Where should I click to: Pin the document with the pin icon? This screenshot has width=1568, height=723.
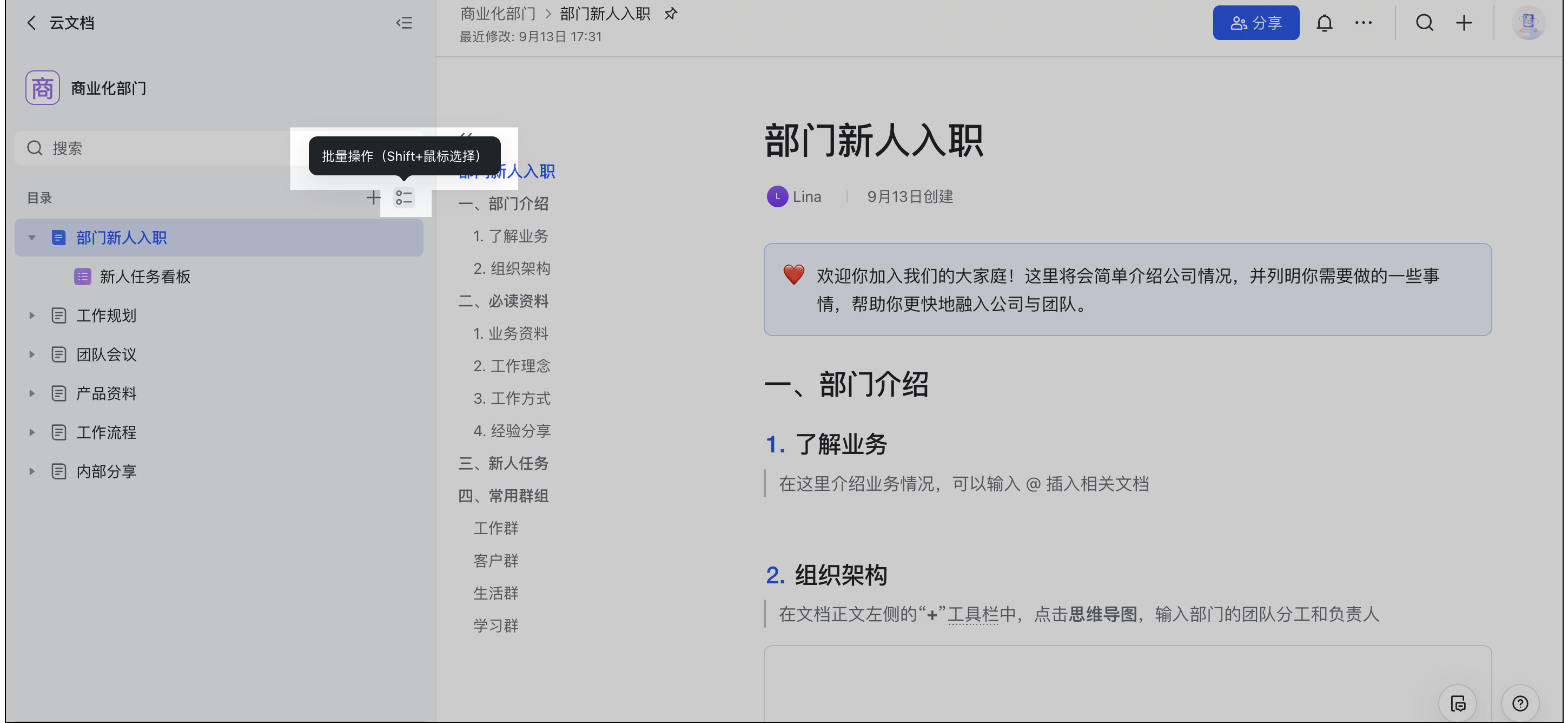click(670, 14)
